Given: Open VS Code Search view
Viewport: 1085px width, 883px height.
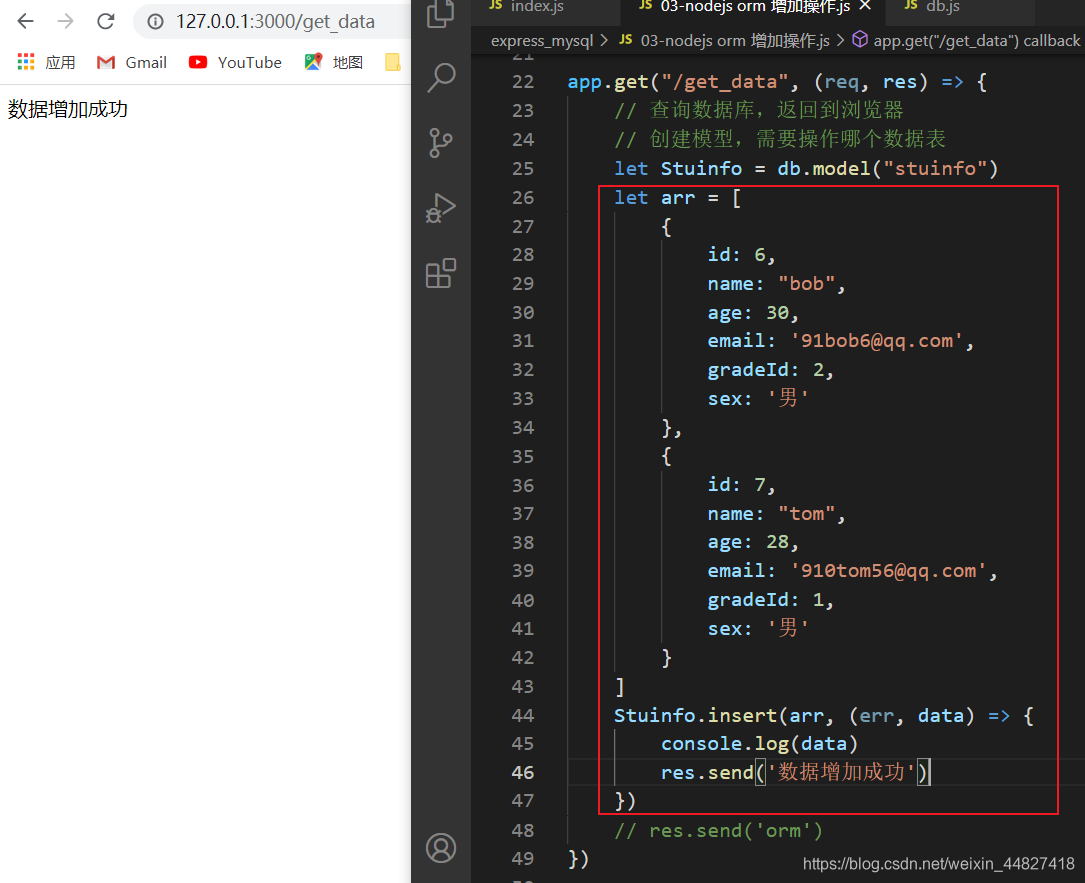Looking at the screenshot, I should click(441, 78).
